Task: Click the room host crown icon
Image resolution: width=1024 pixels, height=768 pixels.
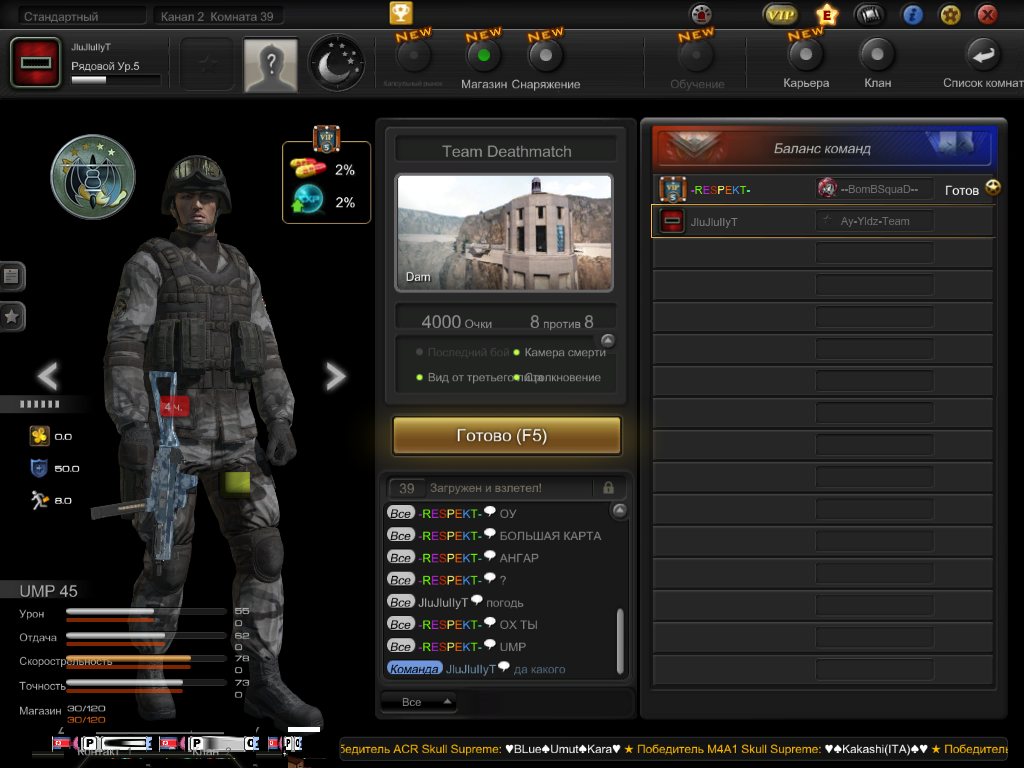Action: [993, 187]
